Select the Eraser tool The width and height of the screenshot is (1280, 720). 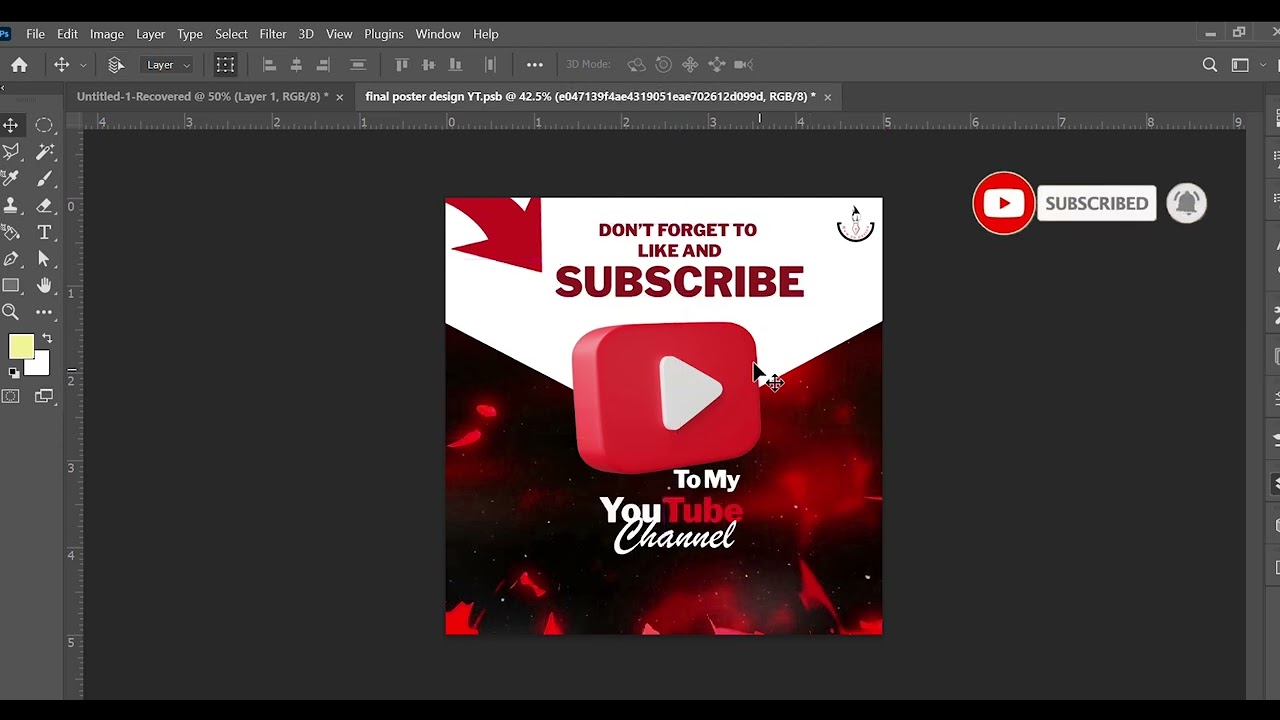tap(44, 205)
